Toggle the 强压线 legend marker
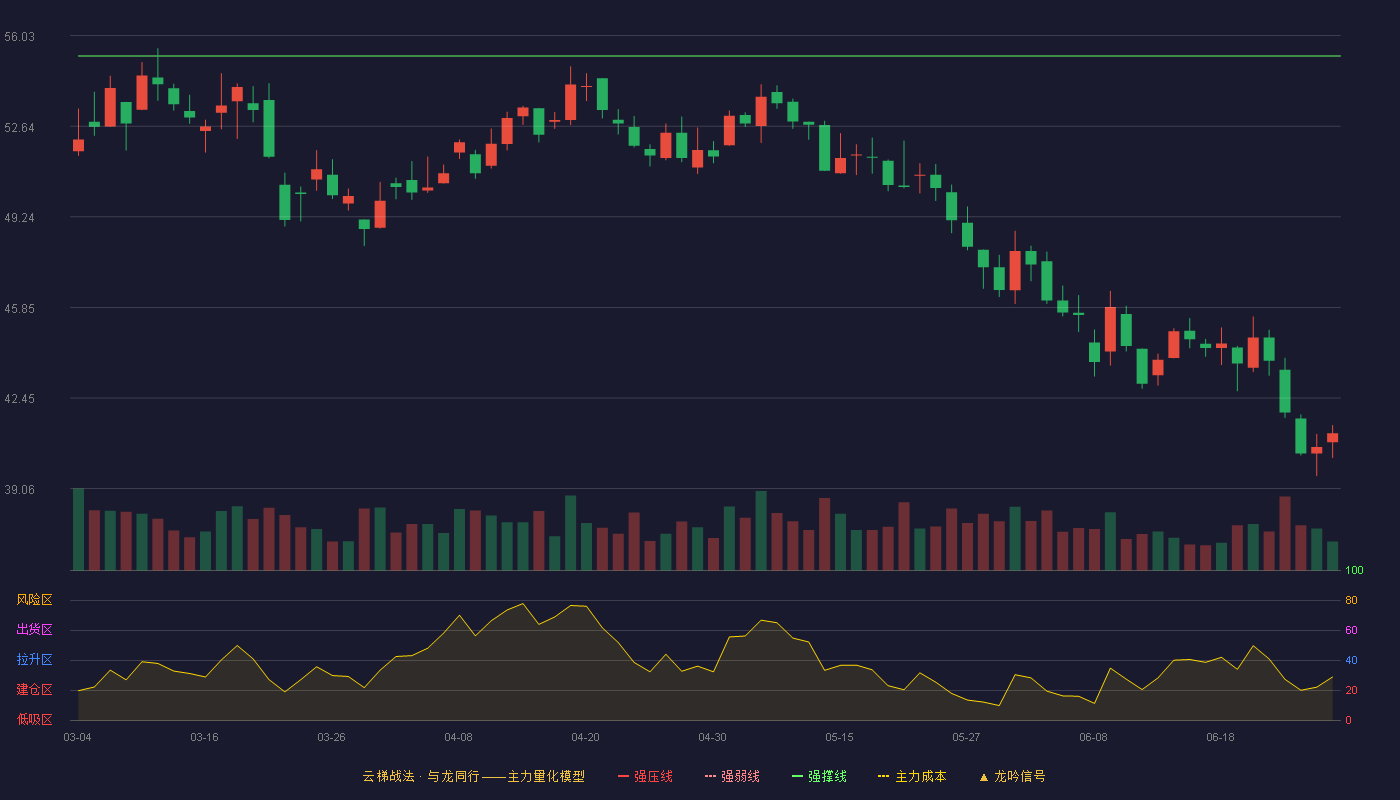The height and width of the screenshot is (800, 1400). [623, 776]
